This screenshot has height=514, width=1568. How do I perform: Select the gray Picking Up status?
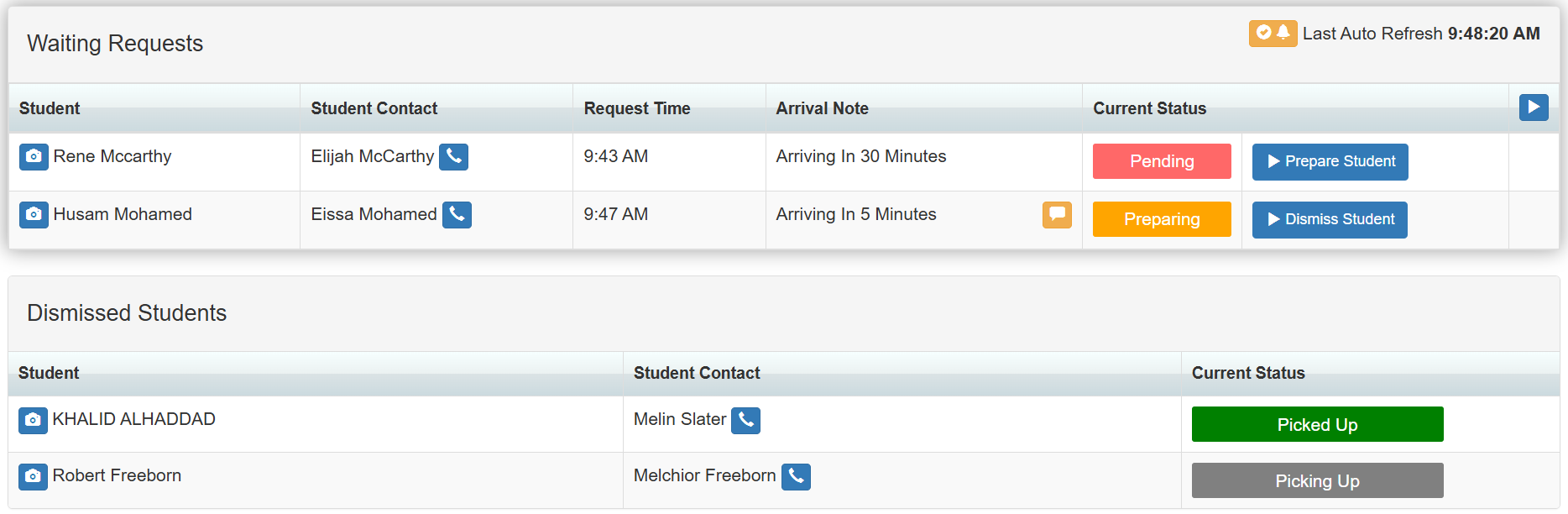pyautogui.click(x=1317, y=480)
